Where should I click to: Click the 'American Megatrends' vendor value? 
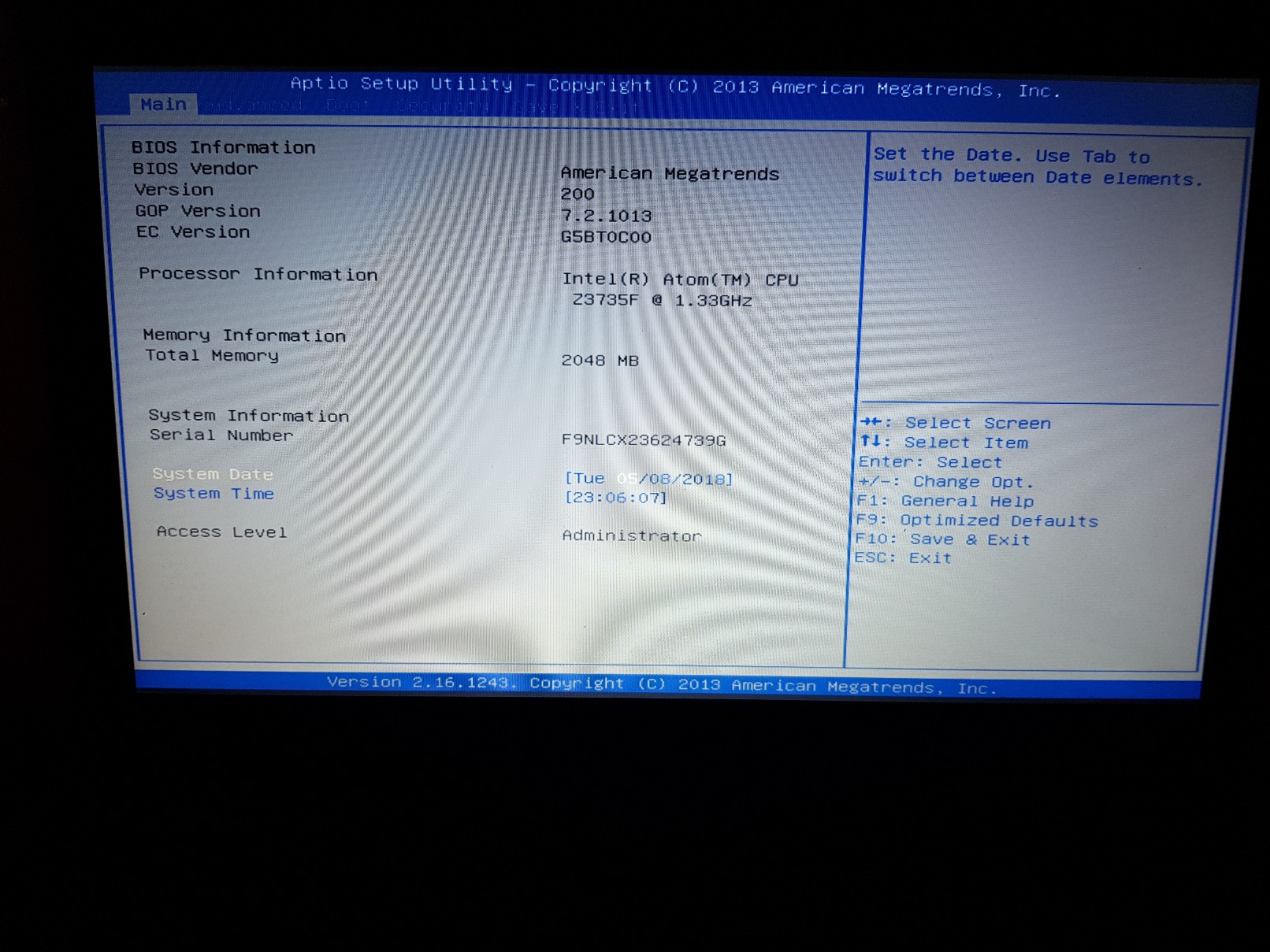pyautogui.click(x=670, y=173)
